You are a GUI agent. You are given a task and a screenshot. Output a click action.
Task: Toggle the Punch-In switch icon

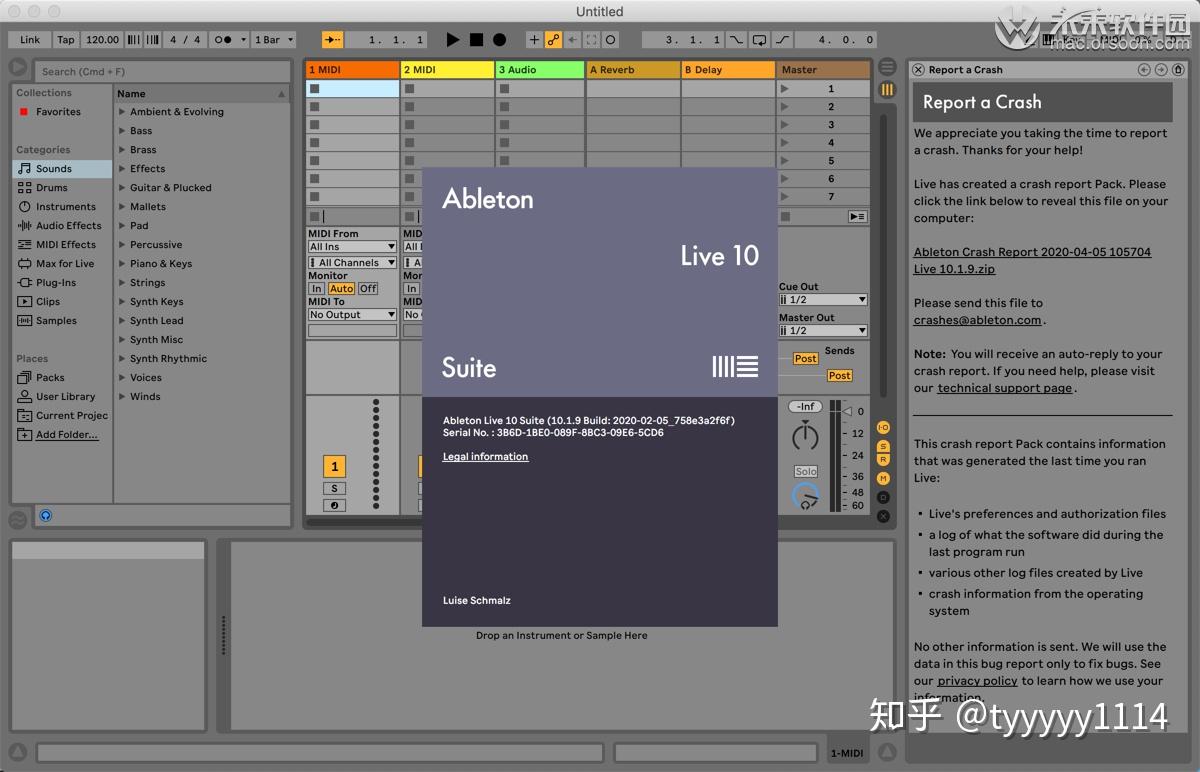tap(736, 40)
